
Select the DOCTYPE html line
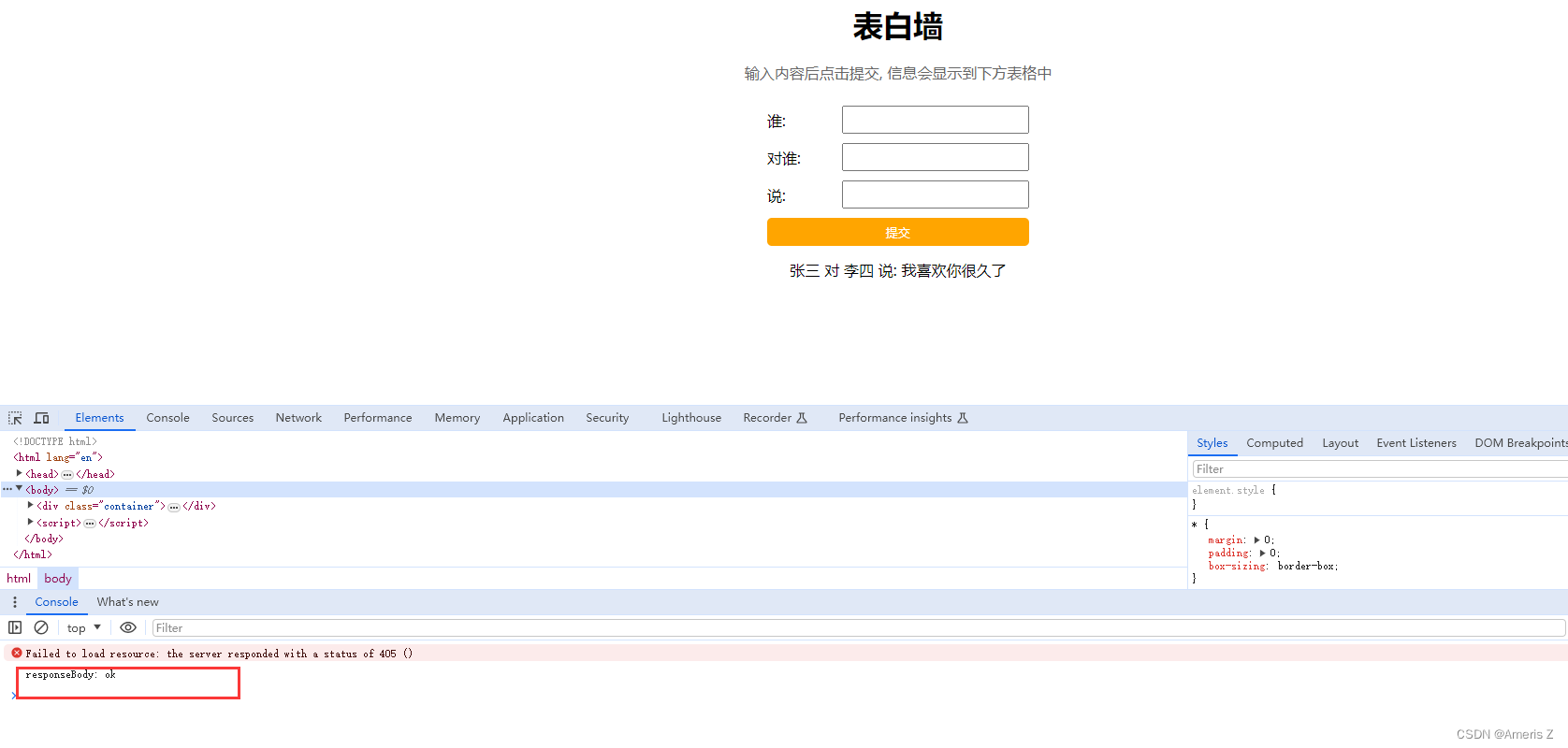(55, 441)
